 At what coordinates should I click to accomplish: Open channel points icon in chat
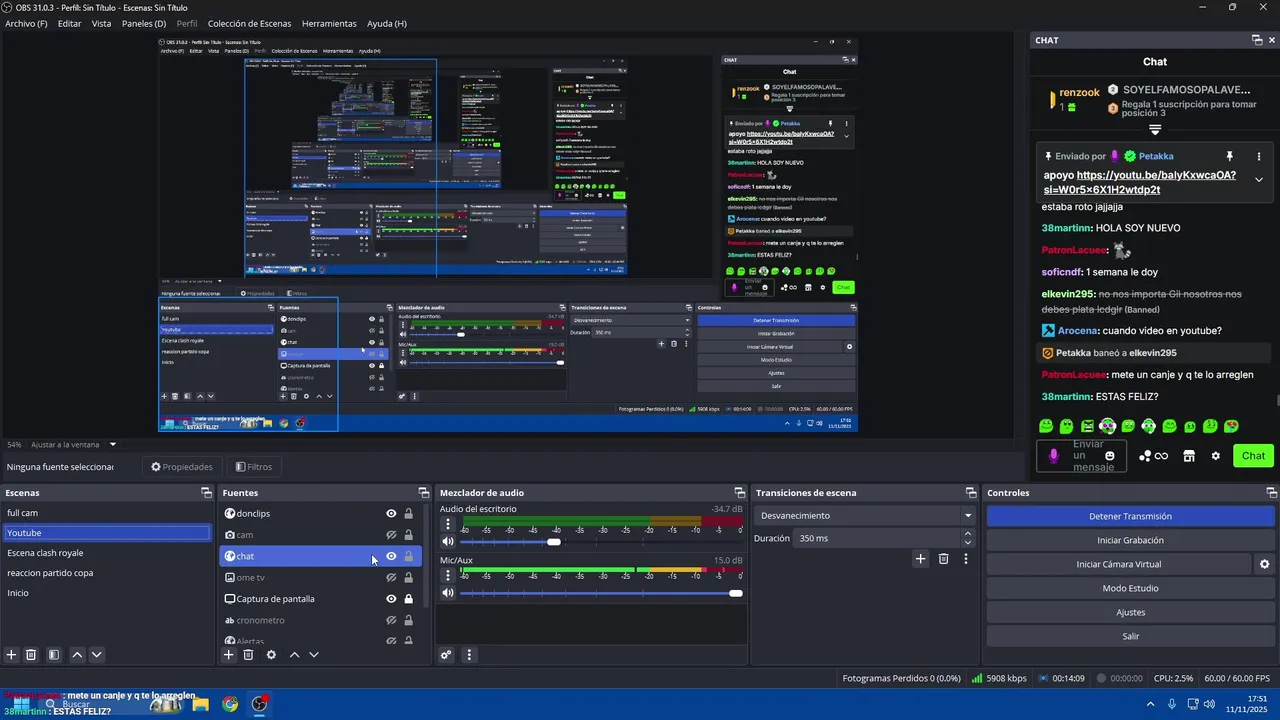click(1153, 456)
